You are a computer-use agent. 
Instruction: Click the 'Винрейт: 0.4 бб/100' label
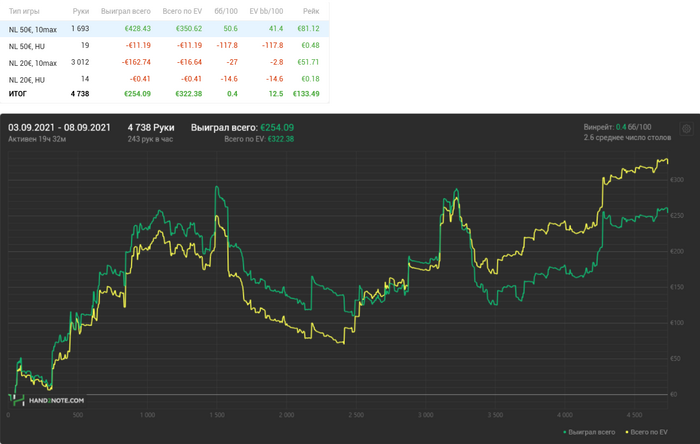(617, 127)
